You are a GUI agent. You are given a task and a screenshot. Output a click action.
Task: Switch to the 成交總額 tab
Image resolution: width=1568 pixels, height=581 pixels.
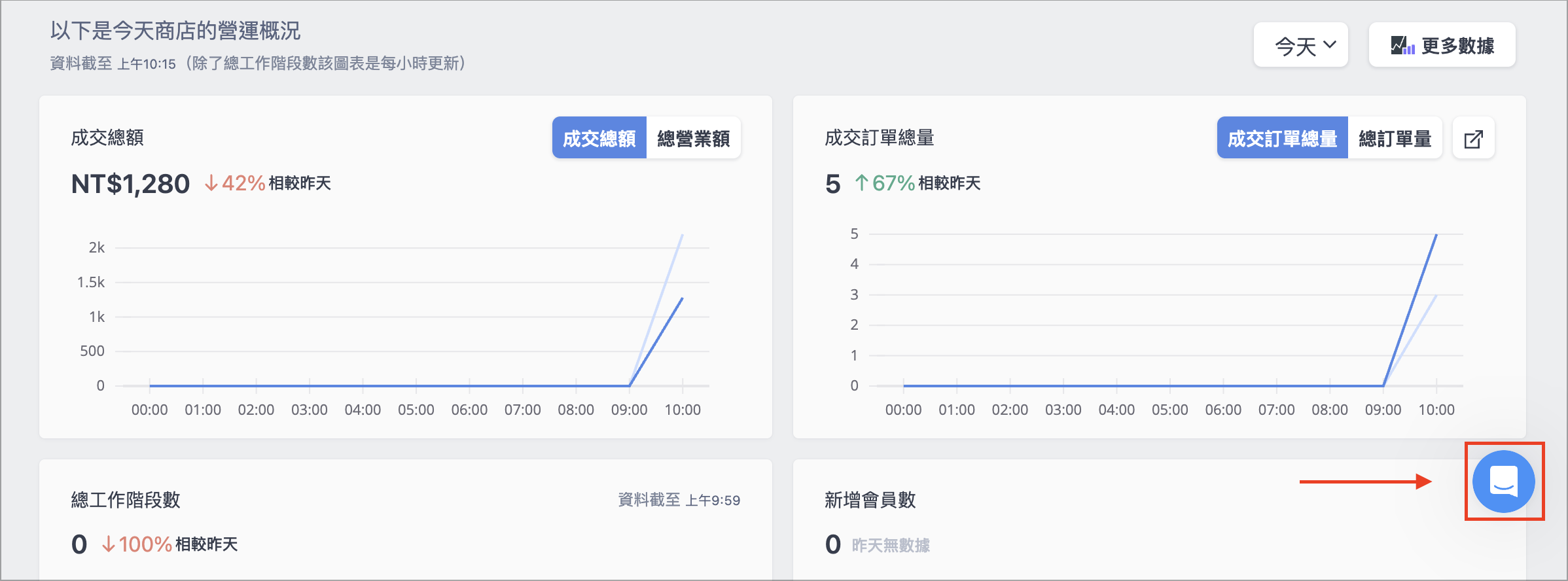599,138
